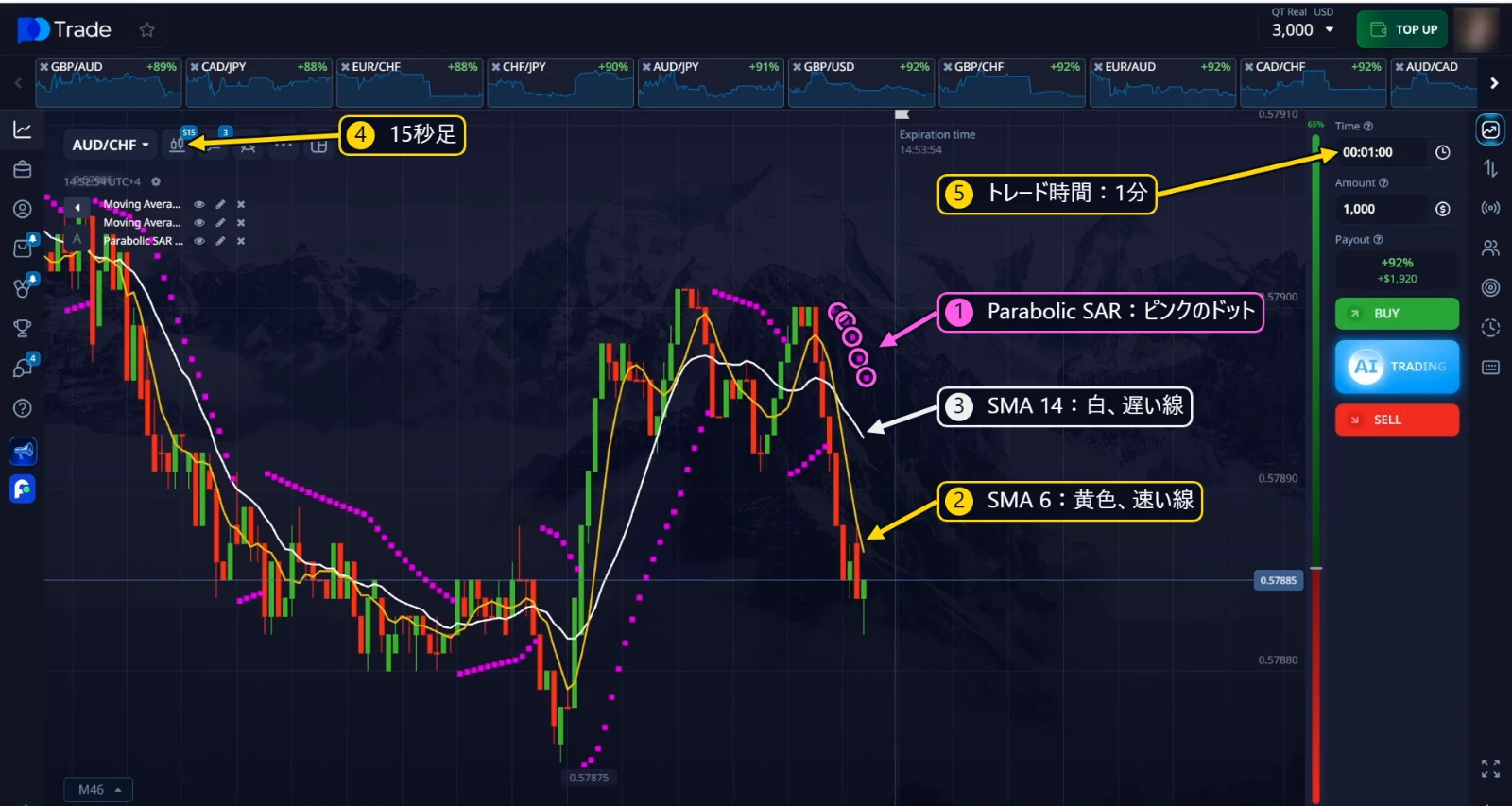Switch to the GBP/USD asset tab
The height and width of the screenshot is (806, 1512).
[x=861, y=82]
